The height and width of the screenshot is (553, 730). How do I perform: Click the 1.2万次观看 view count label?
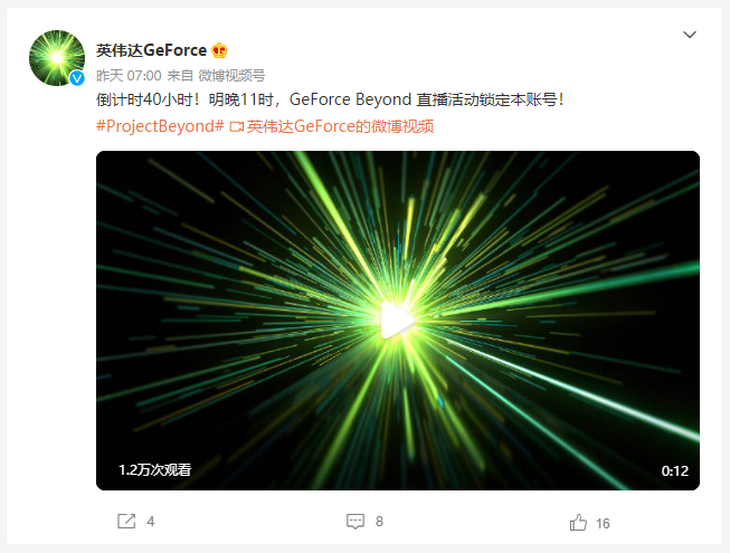tap(155, 470)
